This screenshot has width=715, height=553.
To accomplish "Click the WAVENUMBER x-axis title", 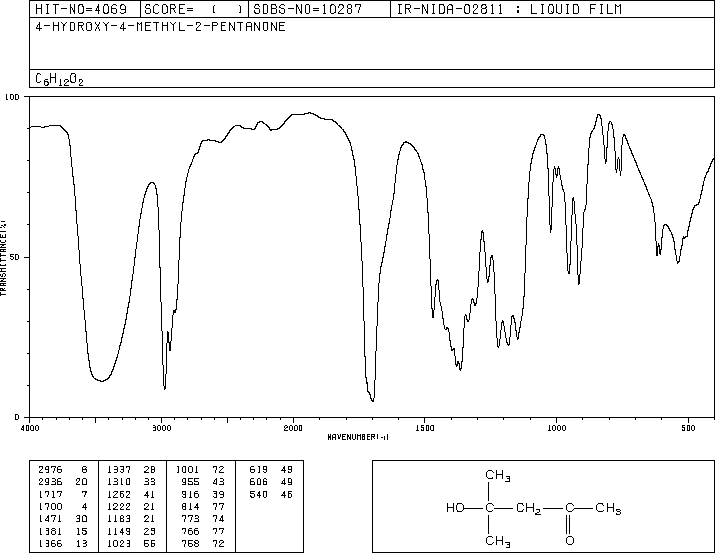I will tap(358, 437).
